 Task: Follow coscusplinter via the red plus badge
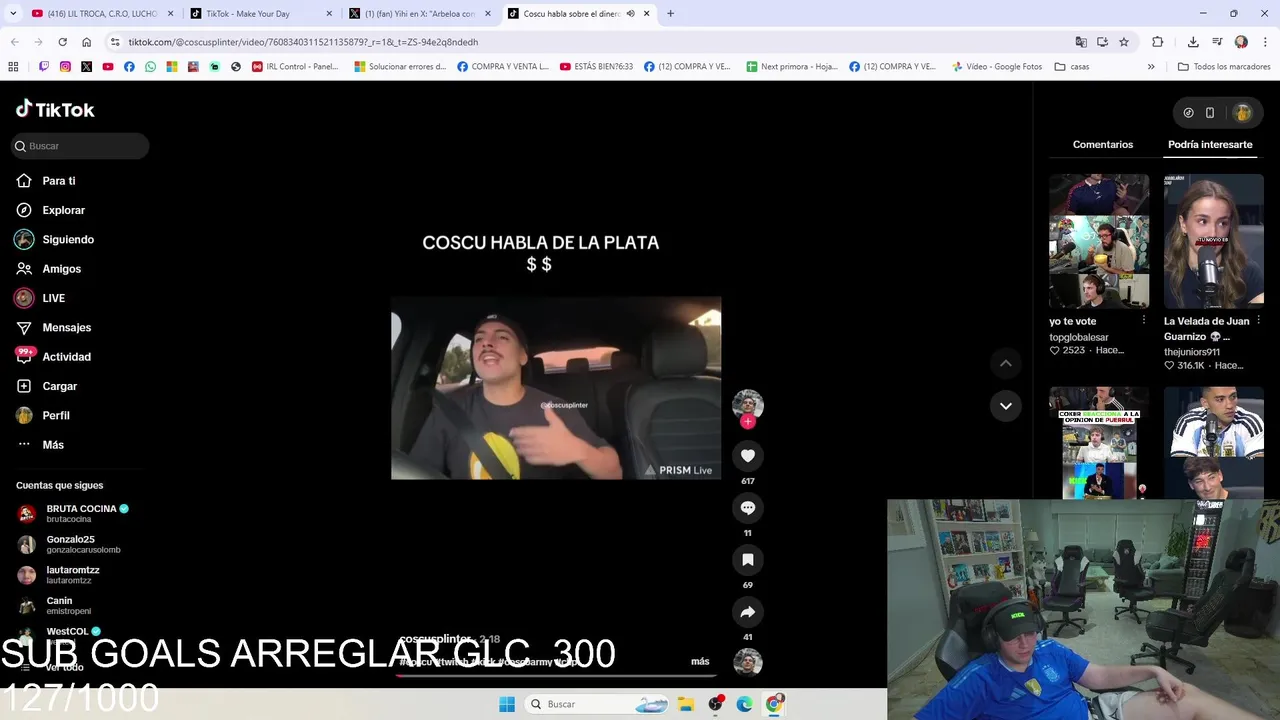coord(747,422)
